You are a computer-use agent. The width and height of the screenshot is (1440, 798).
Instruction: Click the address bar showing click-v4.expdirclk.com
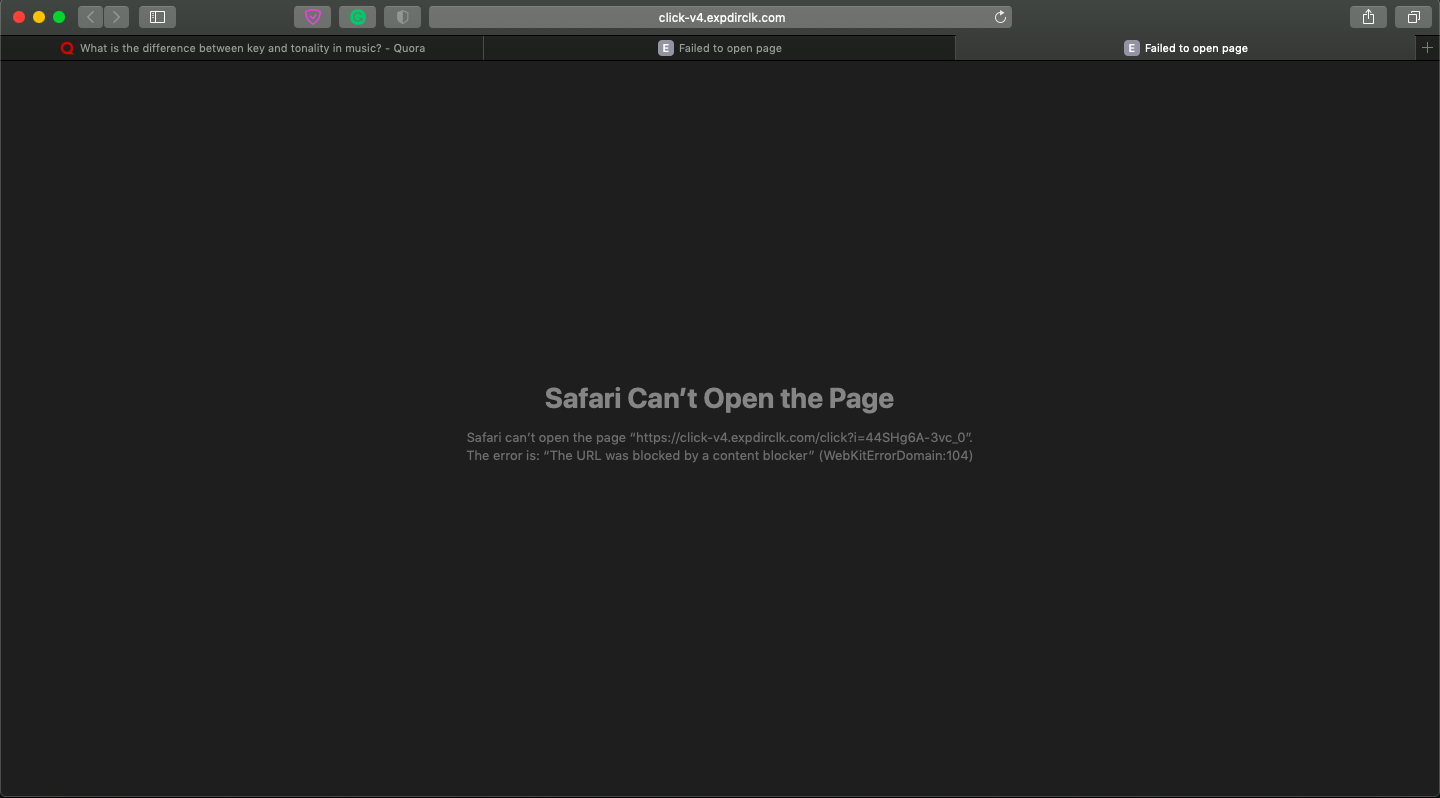click(718, 17)
